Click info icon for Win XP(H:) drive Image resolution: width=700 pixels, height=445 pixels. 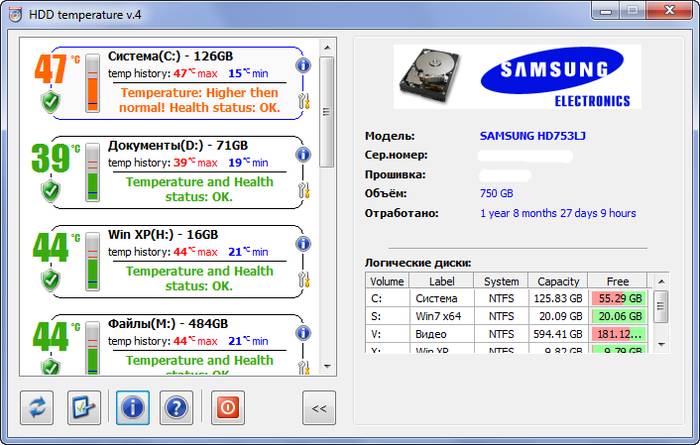tap(304, 244)
